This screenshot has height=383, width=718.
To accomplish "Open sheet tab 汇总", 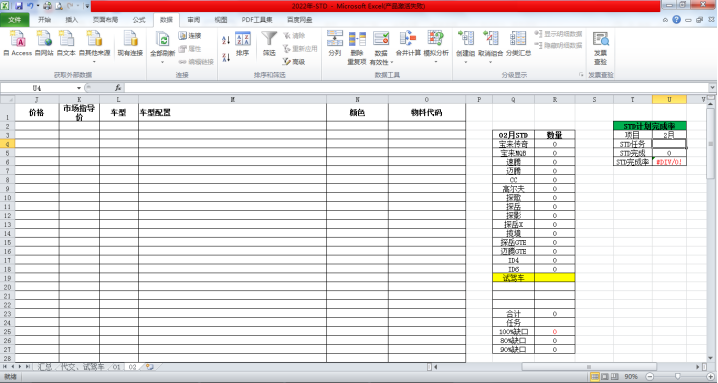I will pyautogui.click(x=45, y=367).
